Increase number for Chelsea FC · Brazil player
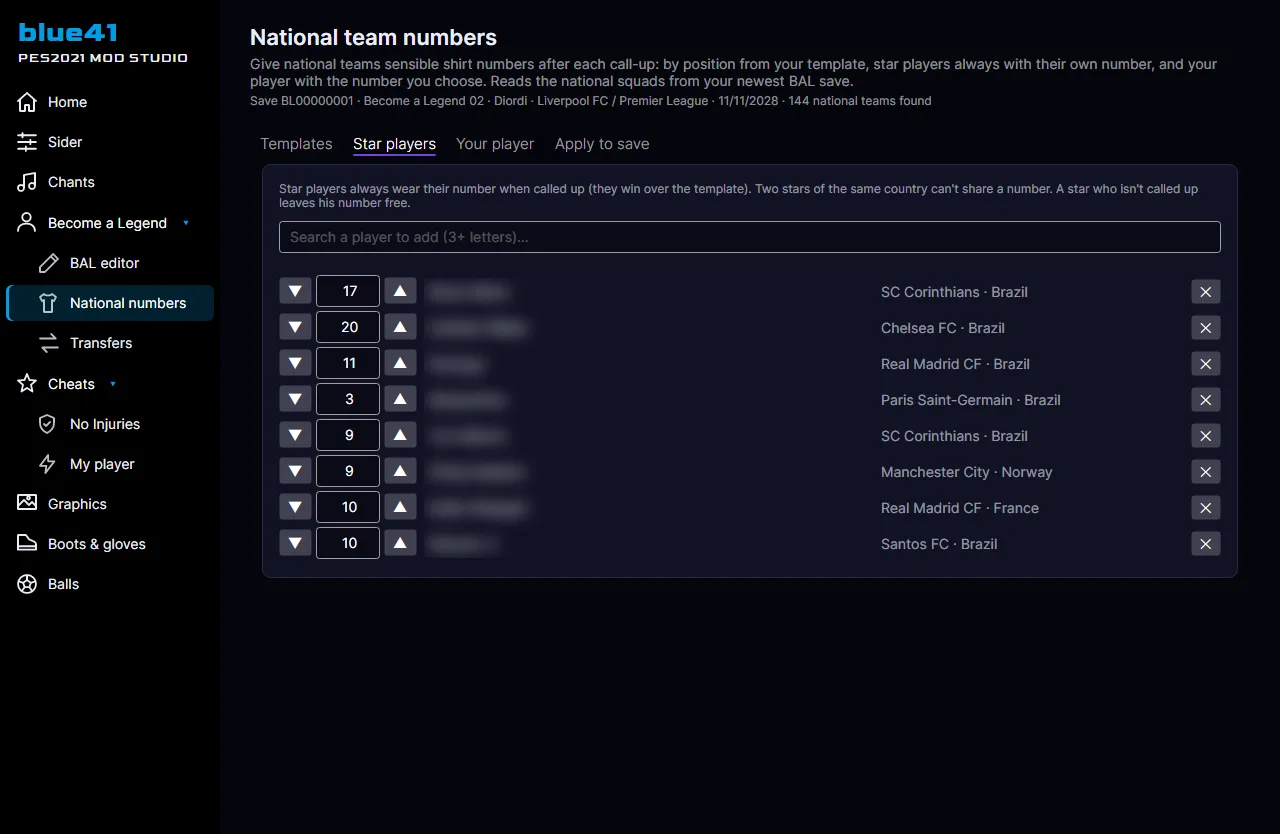 pos(400,328)
